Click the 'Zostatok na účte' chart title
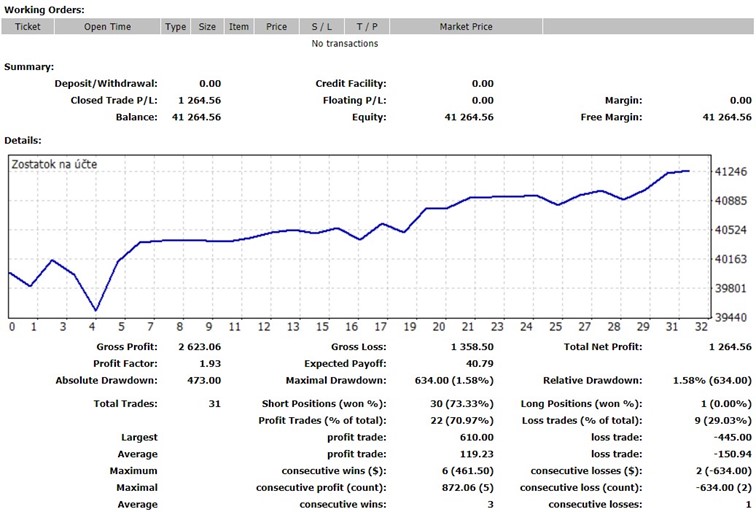756x512 pixels. [x=54, y=164]
